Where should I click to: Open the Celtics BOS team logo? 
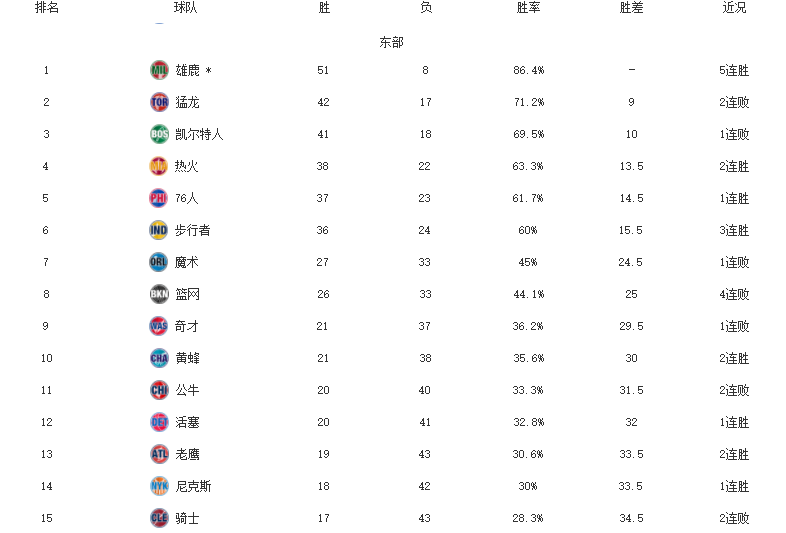coord(159,134)
